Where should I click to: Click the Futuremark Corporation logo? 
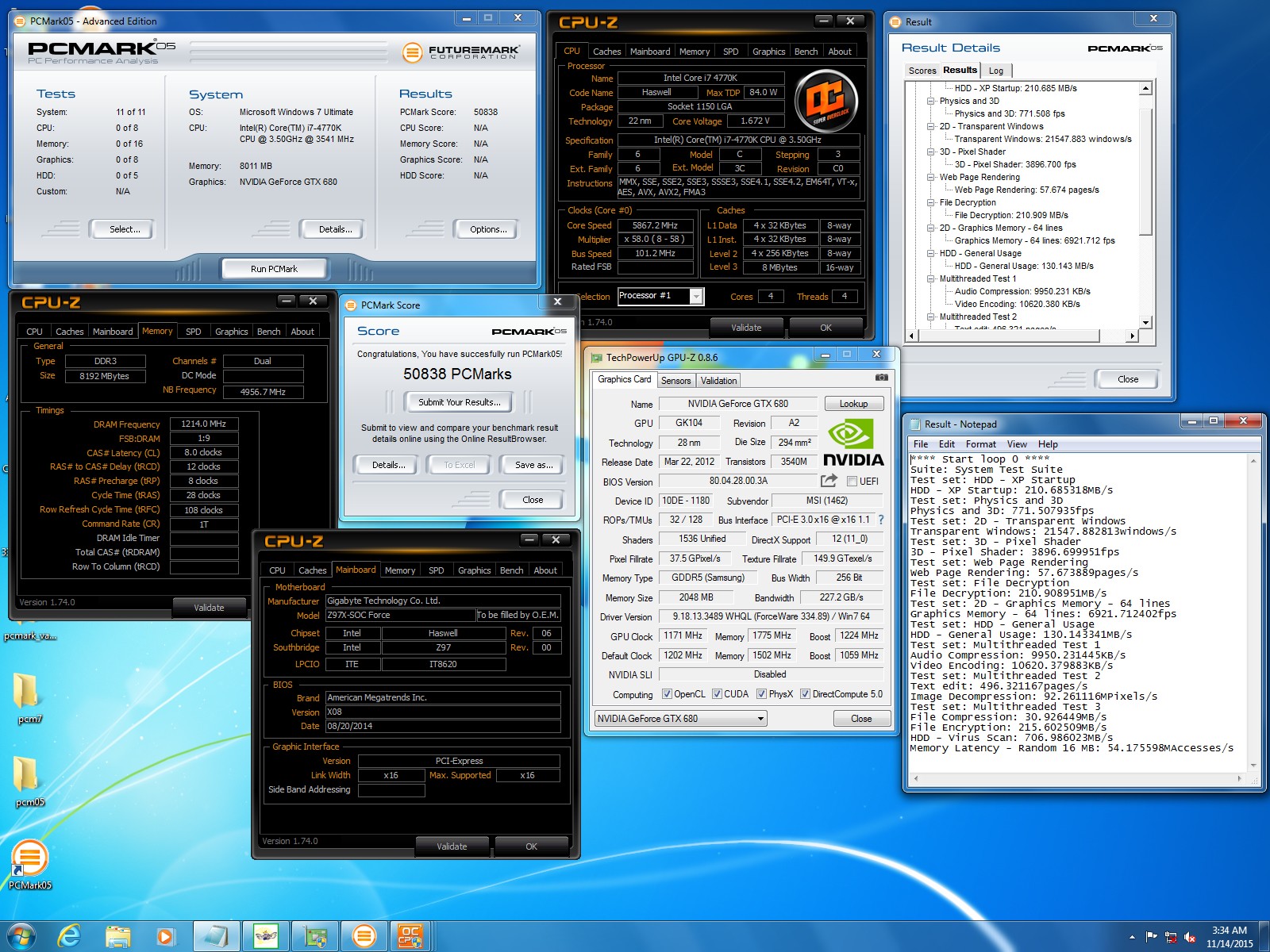click(462, 52)
